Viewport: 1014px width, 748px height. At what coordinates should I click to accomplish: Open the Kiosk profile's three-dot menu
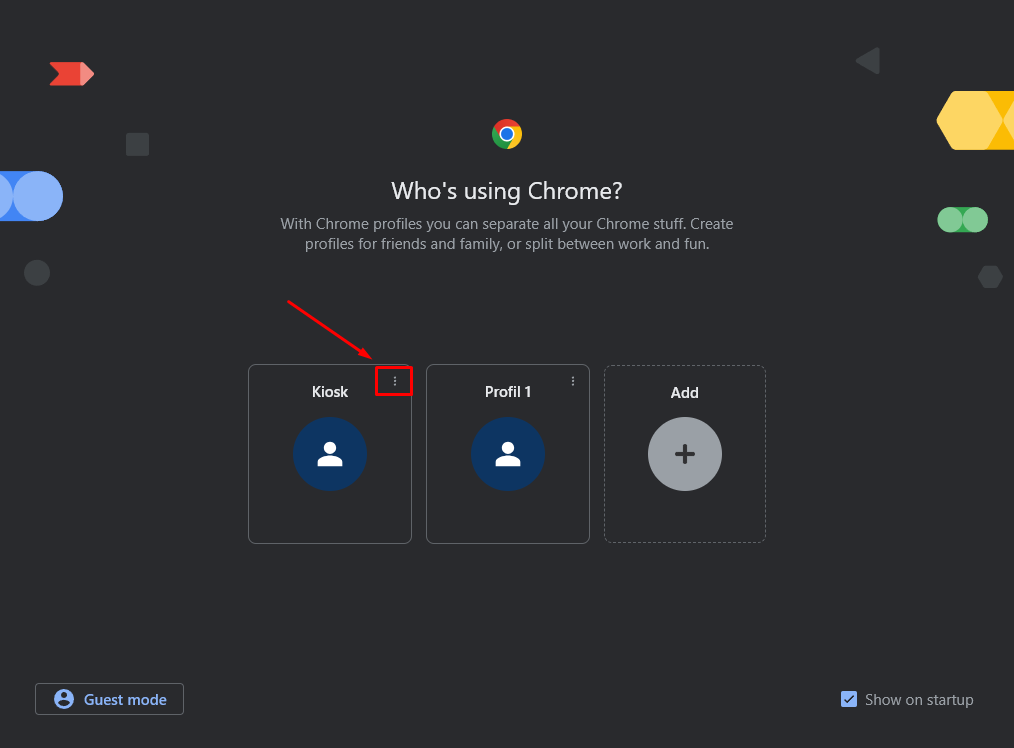click(394, 381)
